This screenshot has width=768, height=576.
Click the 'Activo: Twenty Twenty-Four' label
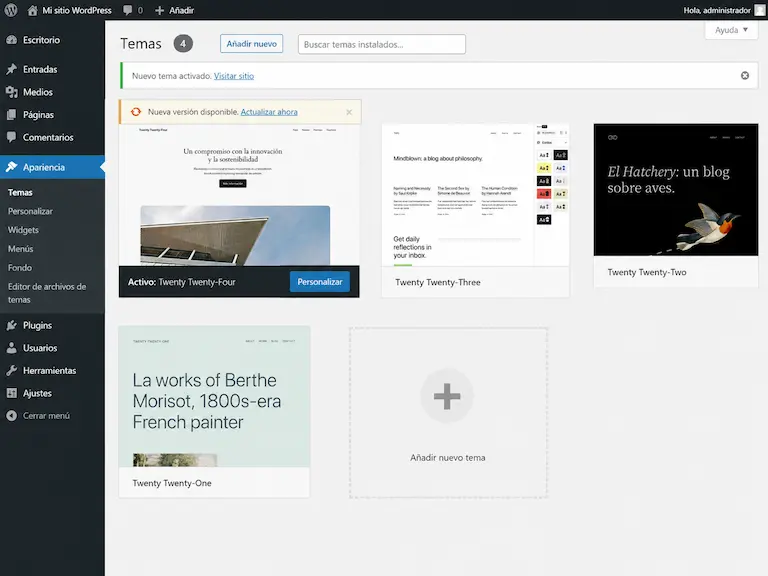182,282
